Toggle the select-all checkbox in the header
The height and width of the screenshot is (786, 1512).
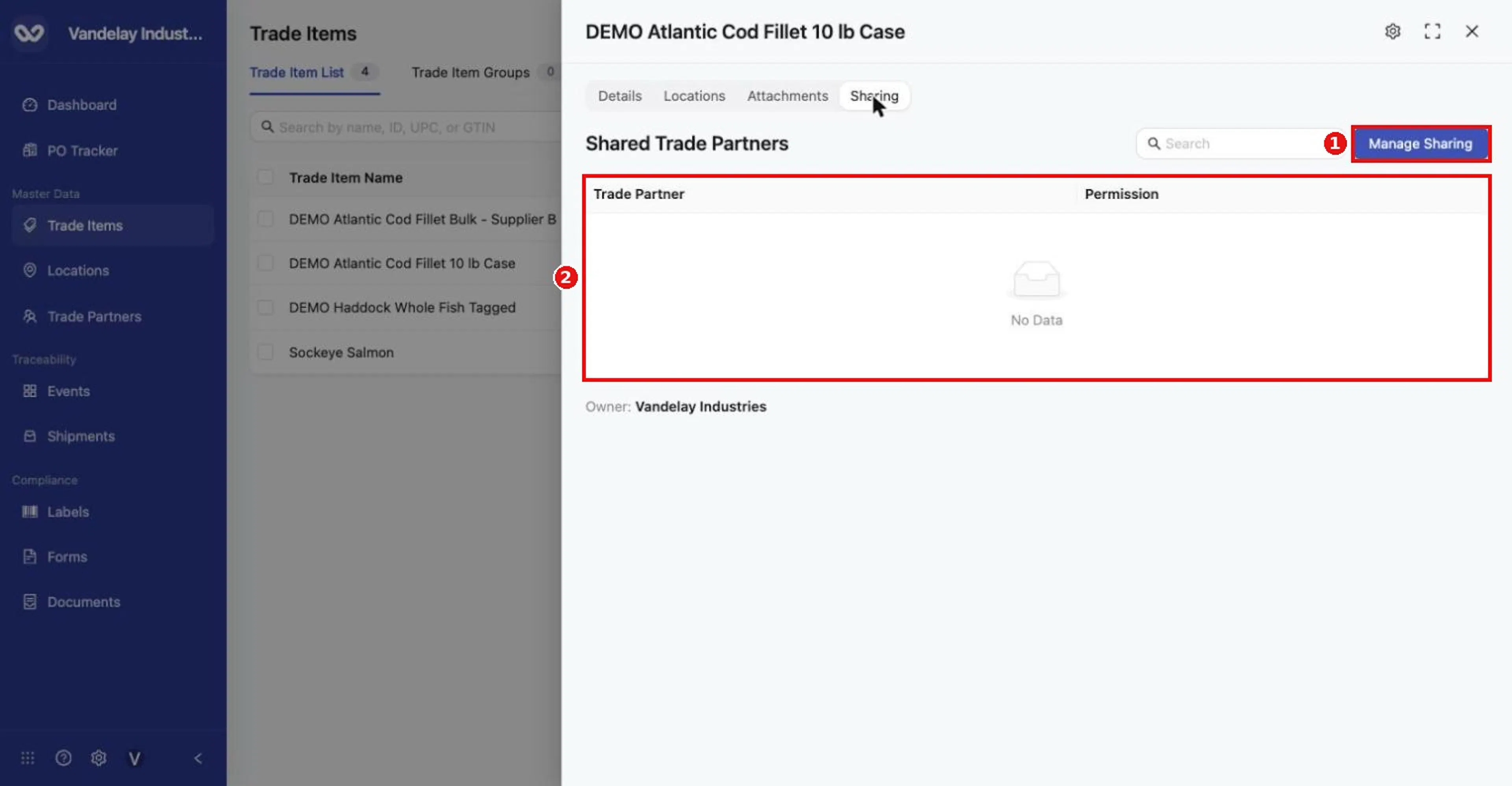pyautogui.click(x=265, y=177)
